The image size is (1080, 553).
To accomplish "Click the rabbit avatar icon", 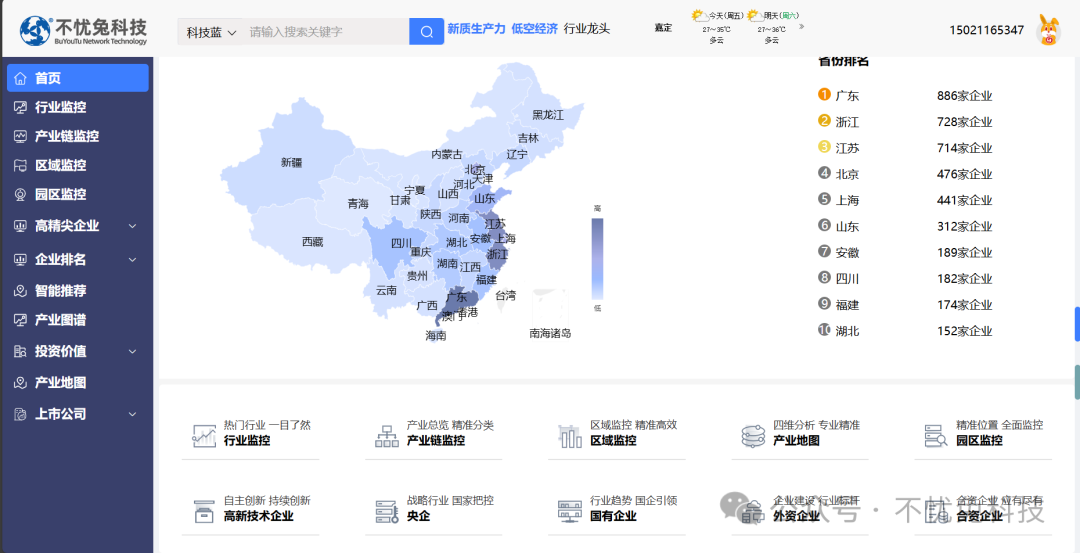I will coord(1048,30).
